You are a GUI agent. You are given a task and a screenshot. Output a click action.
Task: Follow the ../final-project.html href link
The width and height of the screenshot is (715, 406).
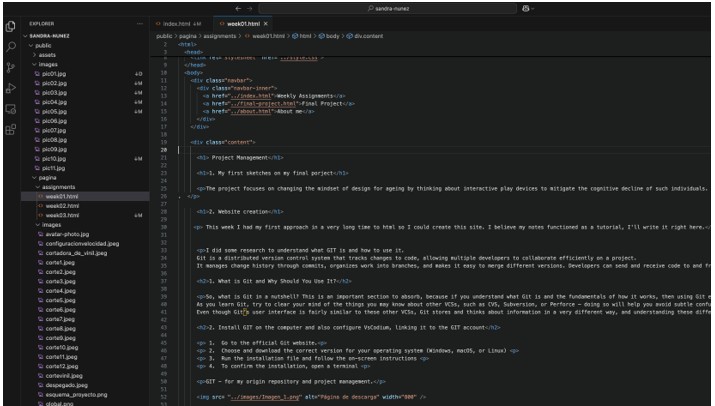click(x=263, y=104)
